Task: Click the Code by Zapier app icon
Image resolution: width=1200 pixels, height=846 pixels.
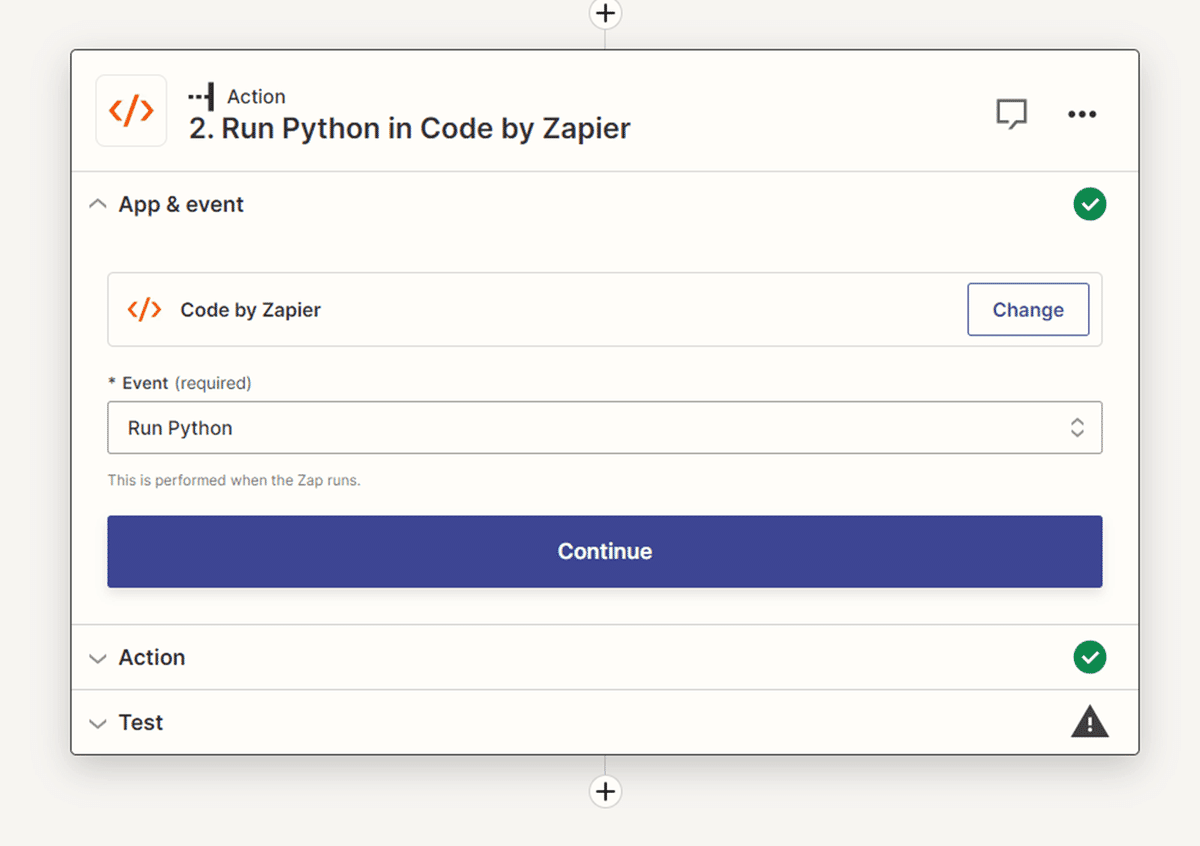Action: tap(130, 110)
